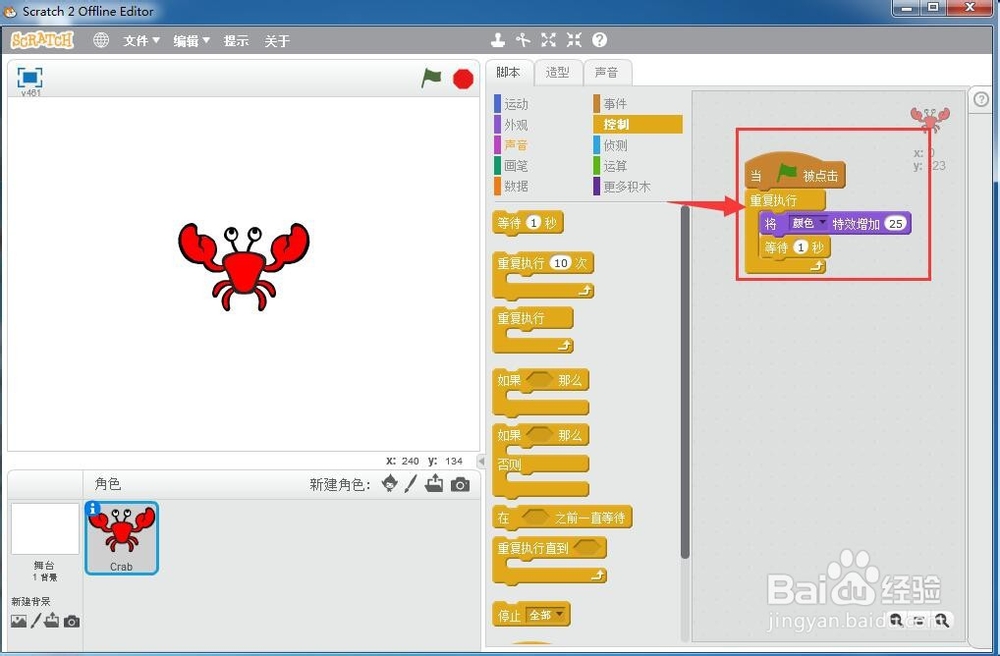Create new sprite from camera
The height and width of the screenshot is (656, 1000).
[x=460, y=485]
